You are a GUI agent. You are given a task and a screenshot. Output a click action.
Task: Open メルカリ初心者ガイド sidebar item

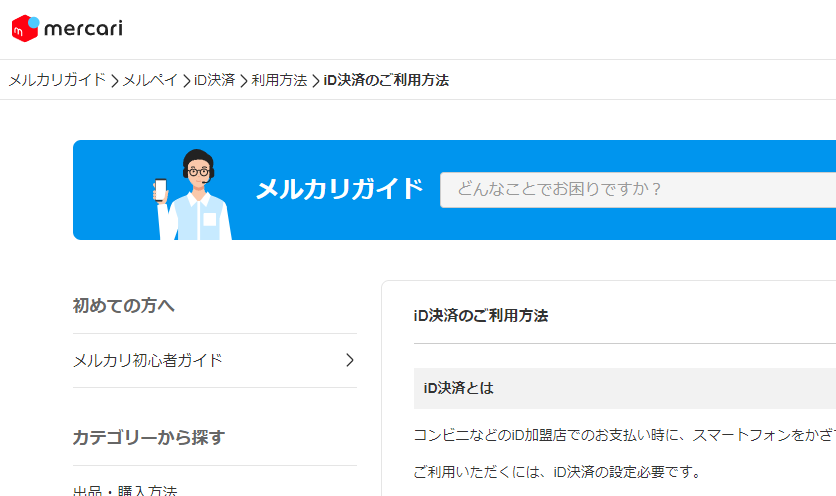click(x=215, y=361)
